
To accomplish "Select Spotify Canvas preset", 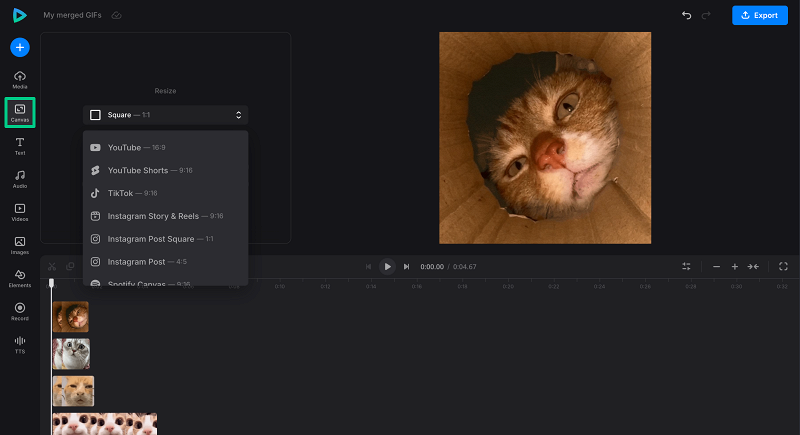I will (165, 283).
